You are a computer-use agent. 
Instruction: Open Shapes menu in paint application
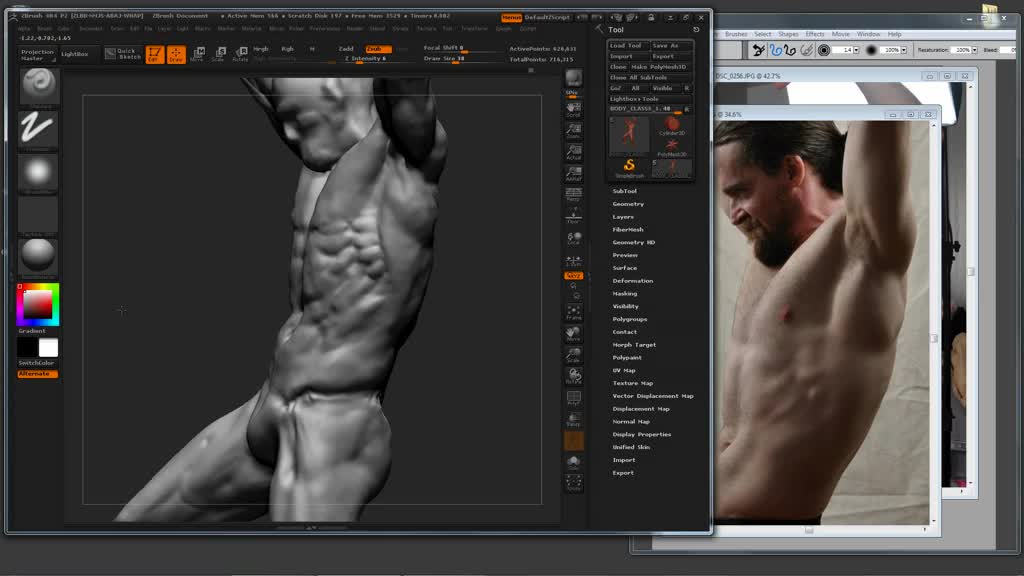(x=788, y=34)
